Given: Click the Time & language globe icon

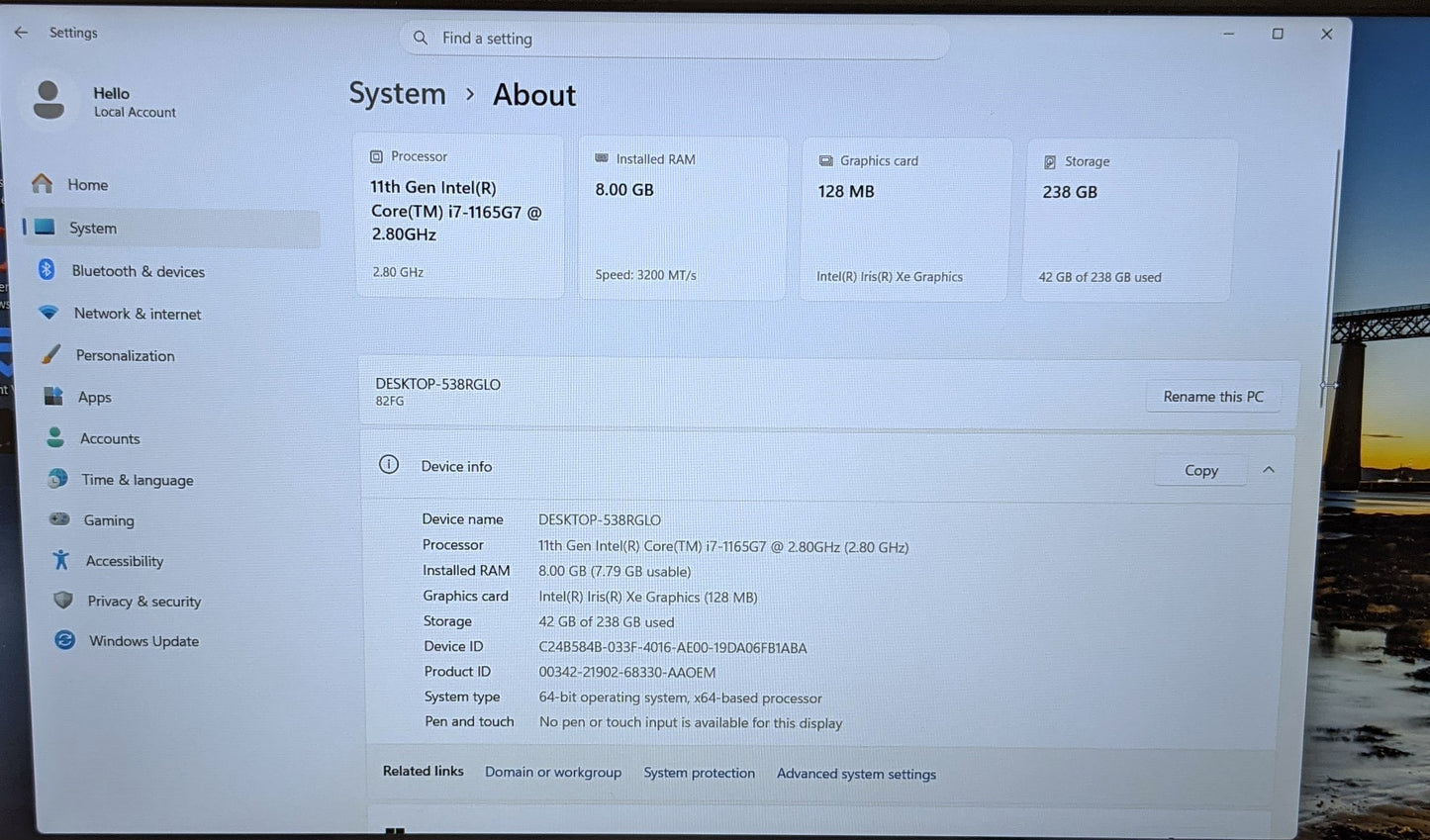Looking at the screenshot, I should click(57, 479).
